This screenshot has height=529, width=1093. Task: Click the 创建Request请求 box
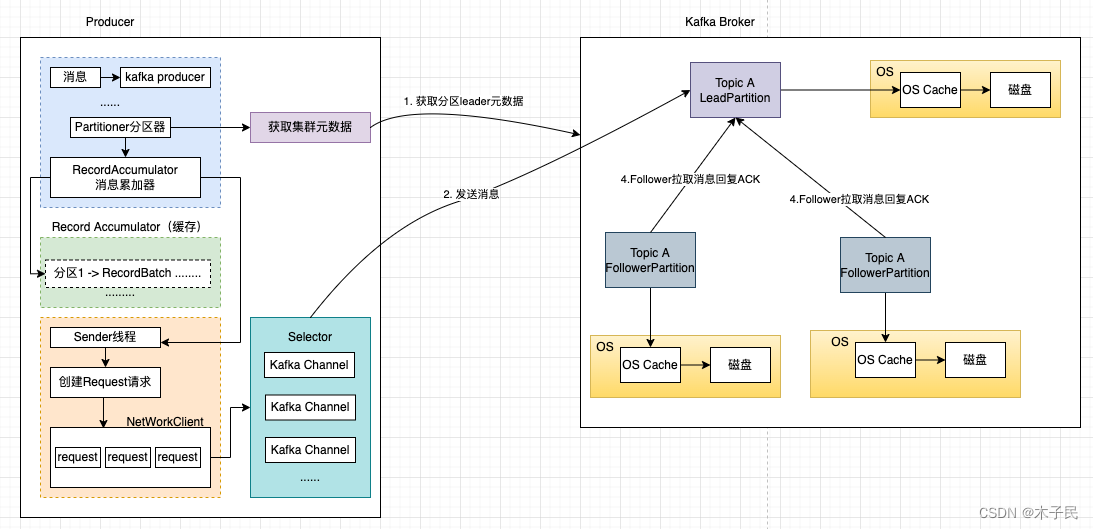pyautogui.click(x=105, y=383)
